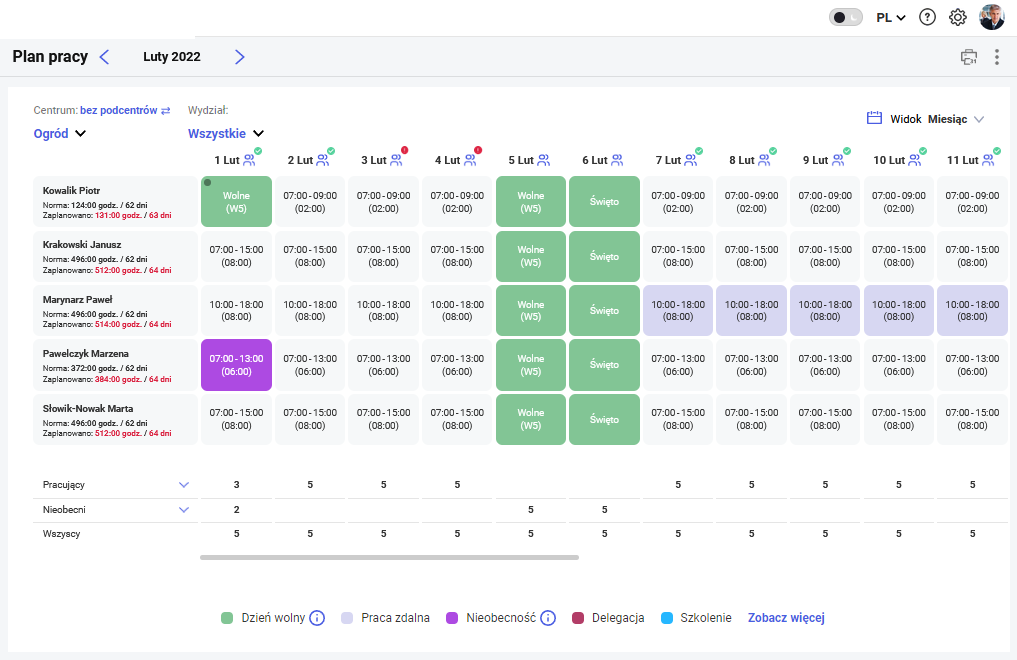
Task: Click the staffing icon for 9 Lut
Action: 839,159
